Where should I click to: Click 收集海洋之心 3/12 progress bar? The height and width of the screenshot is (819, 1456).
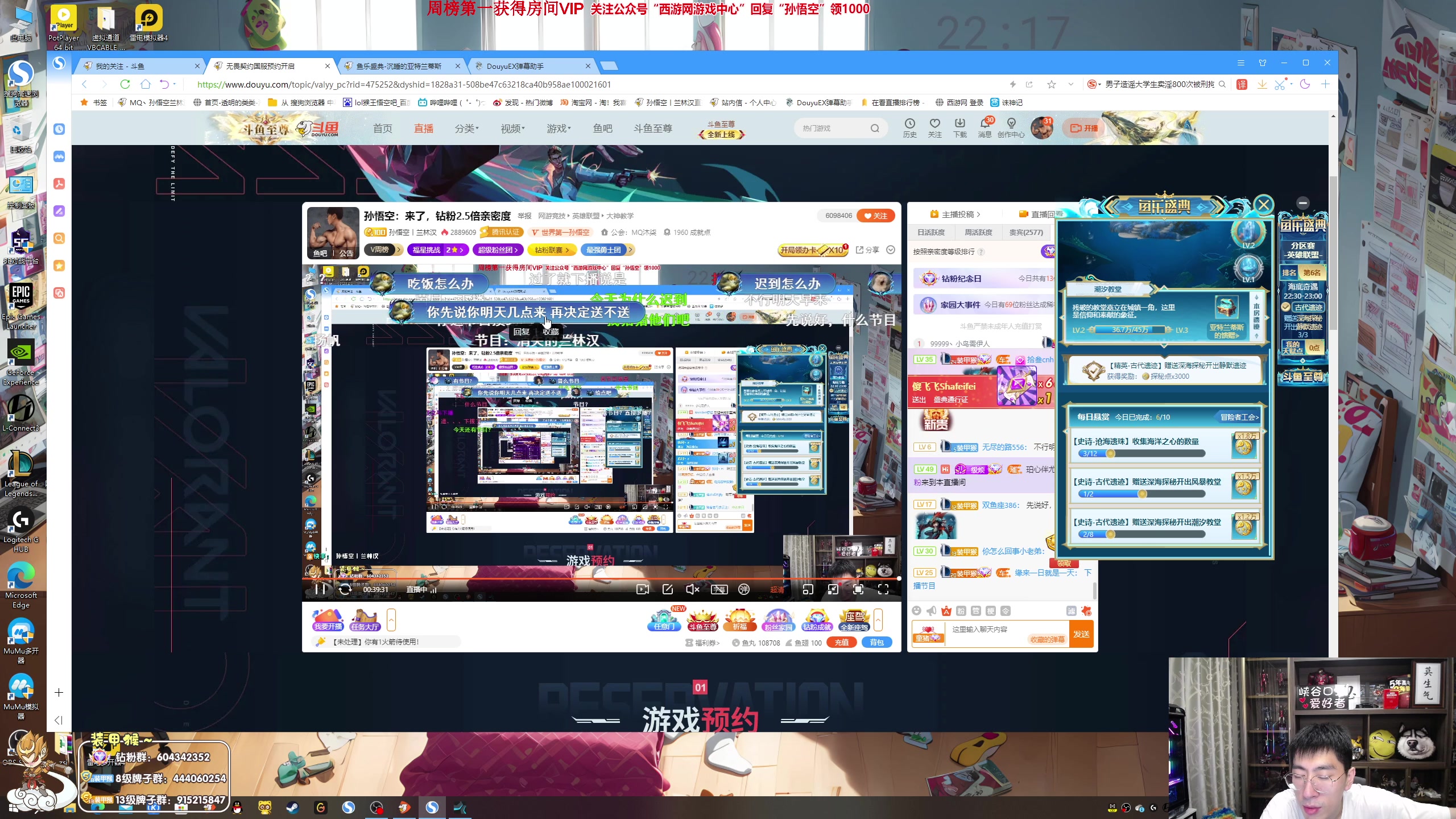[x=1141, y=453]
